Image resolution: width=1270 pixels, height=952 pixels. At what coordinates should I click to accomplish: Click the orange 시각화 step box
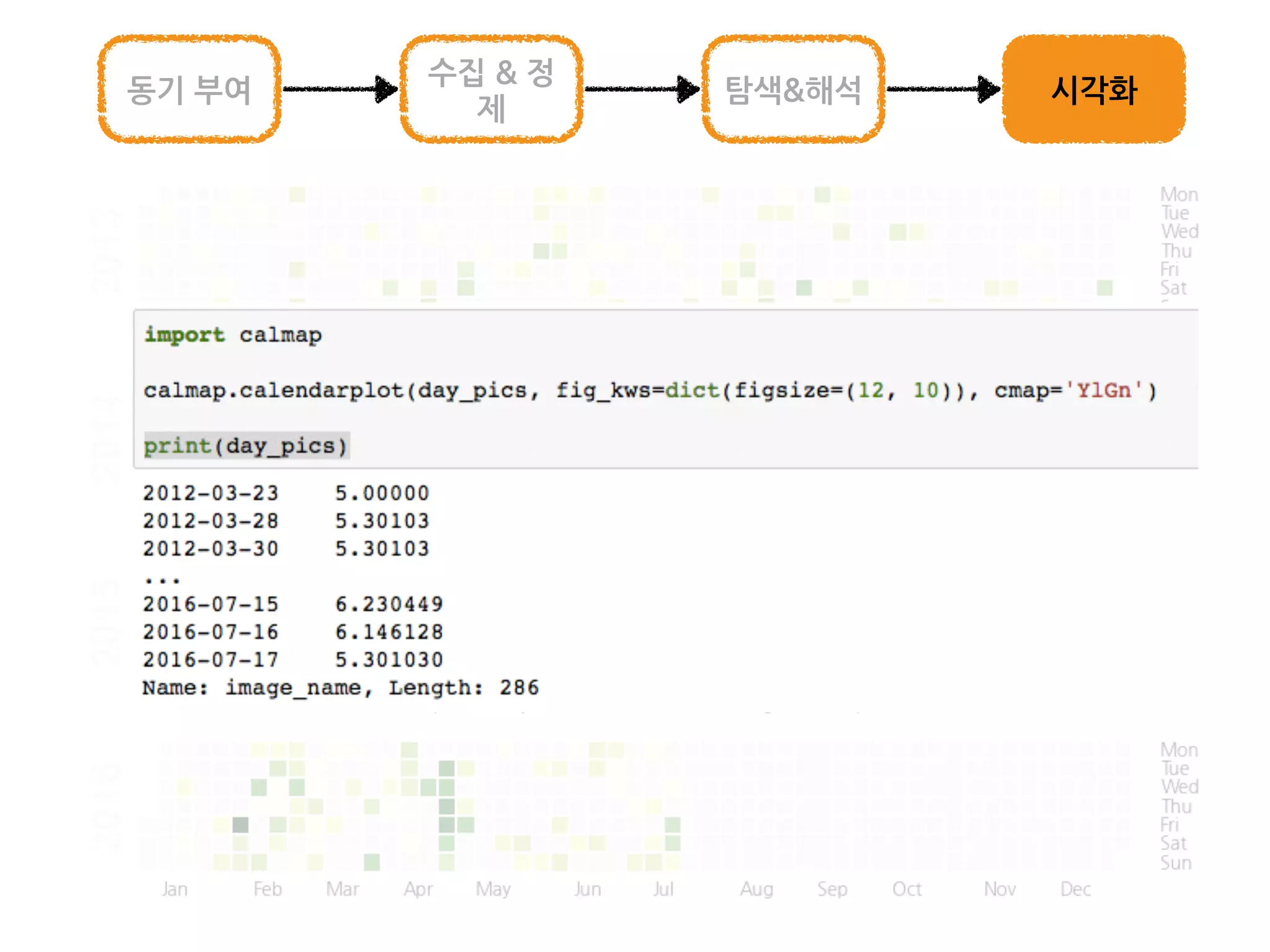pos(1094,89)
